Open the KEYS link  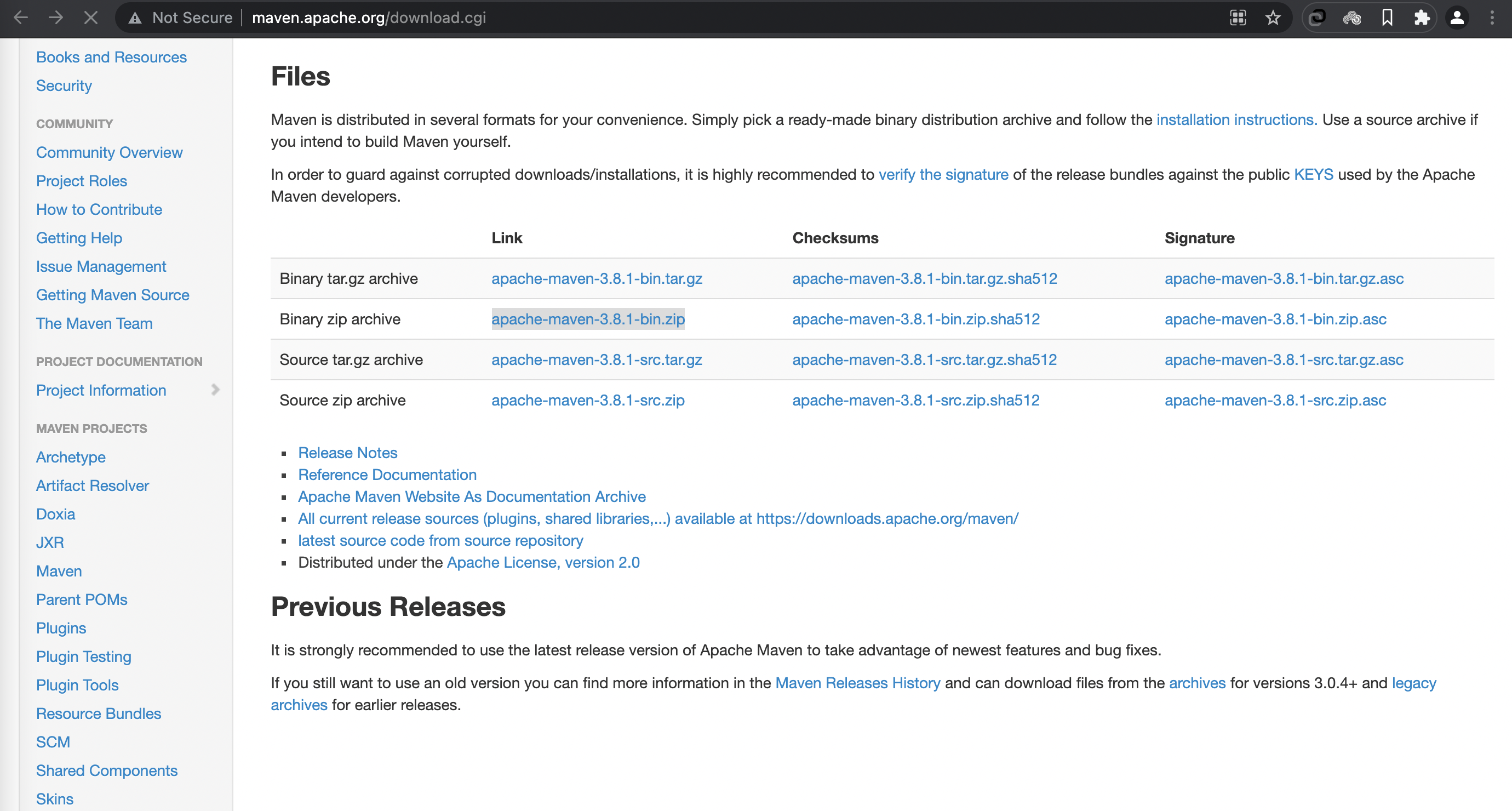pos(1313,174)
